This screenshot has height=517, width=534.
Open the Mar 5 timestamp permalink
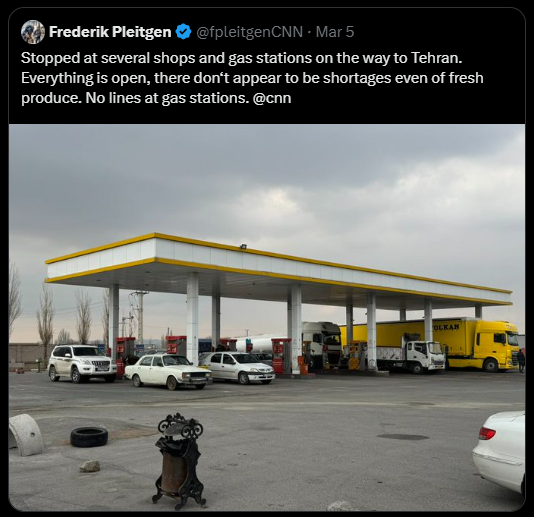click(335, 32)
